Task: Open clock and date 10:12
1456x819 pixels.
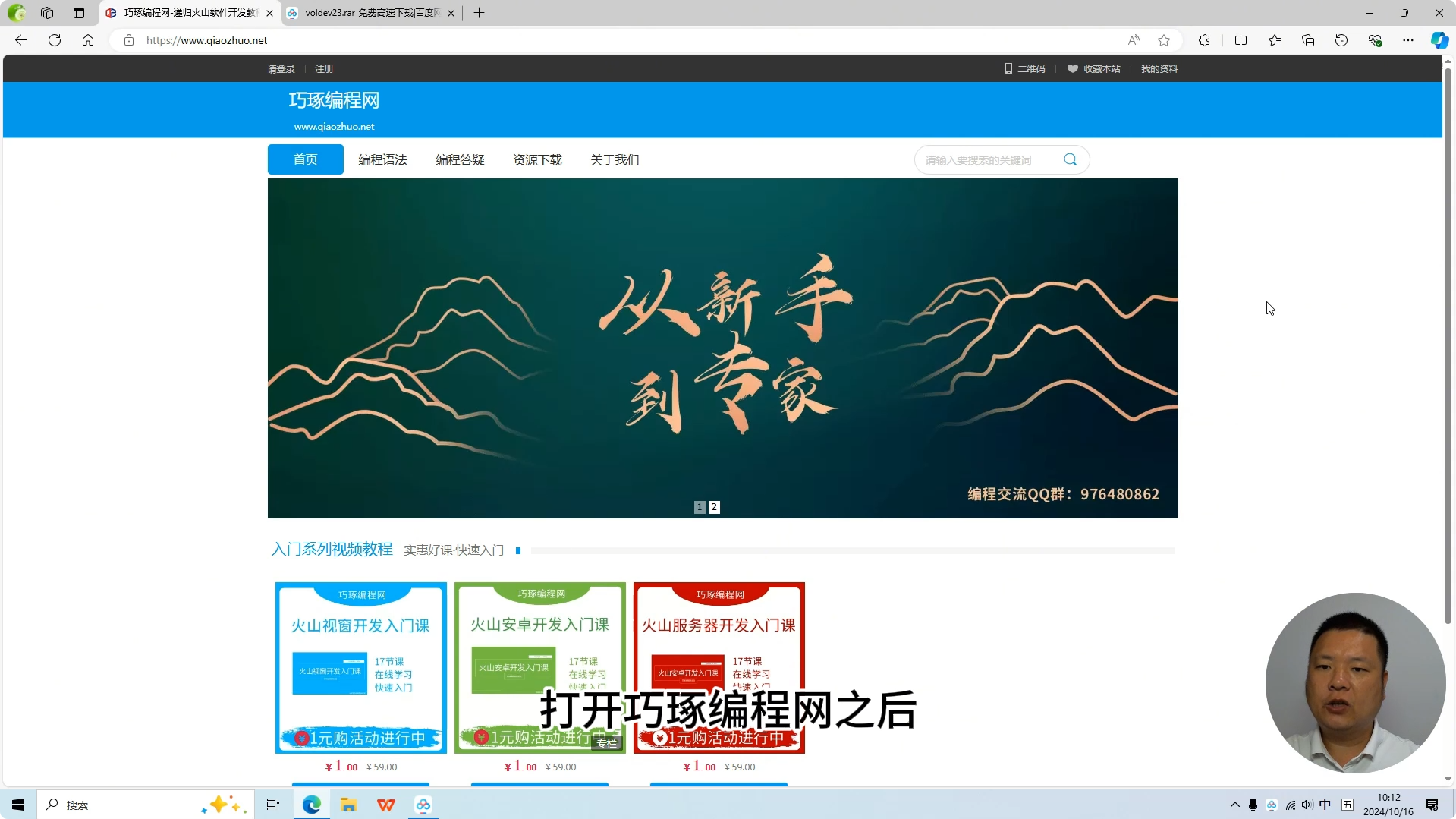Action: [1388, 805]
